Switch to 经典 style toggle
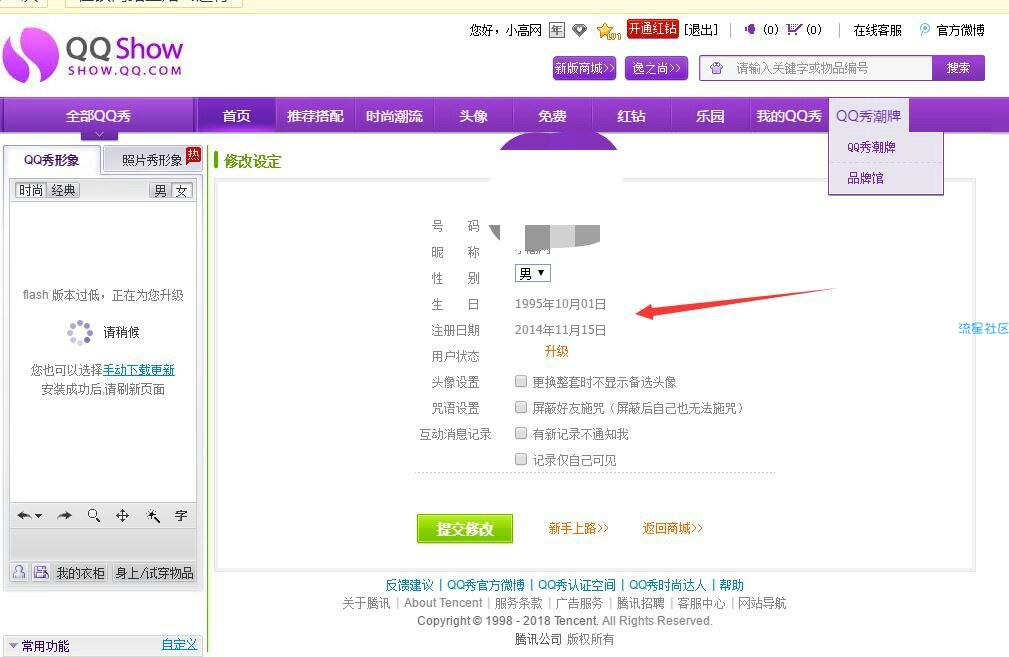Viewport: 1009px width, 657px height. (x=64, y=190)
